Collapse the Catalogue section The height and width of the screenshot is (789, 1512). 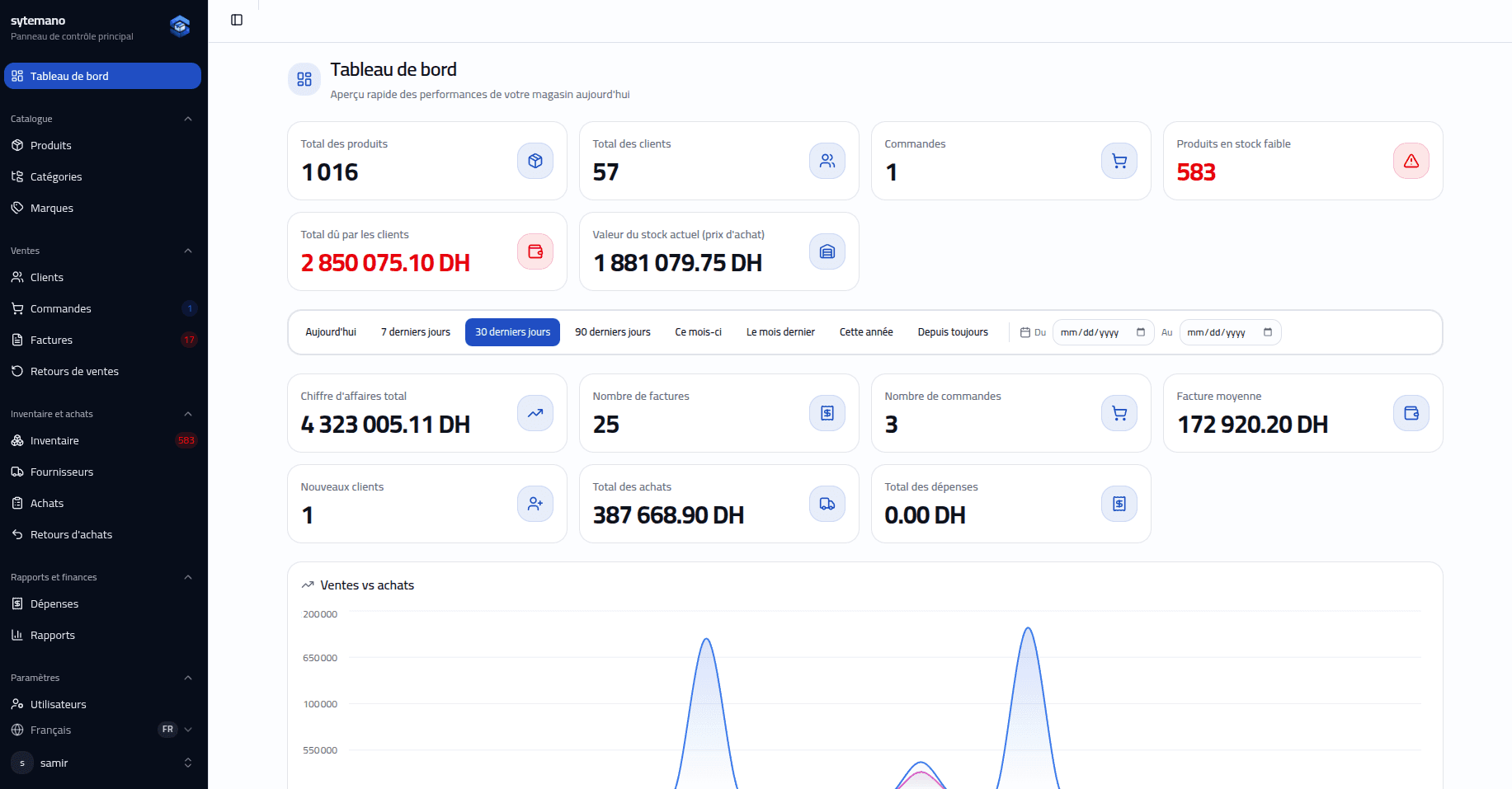[188, 119]
